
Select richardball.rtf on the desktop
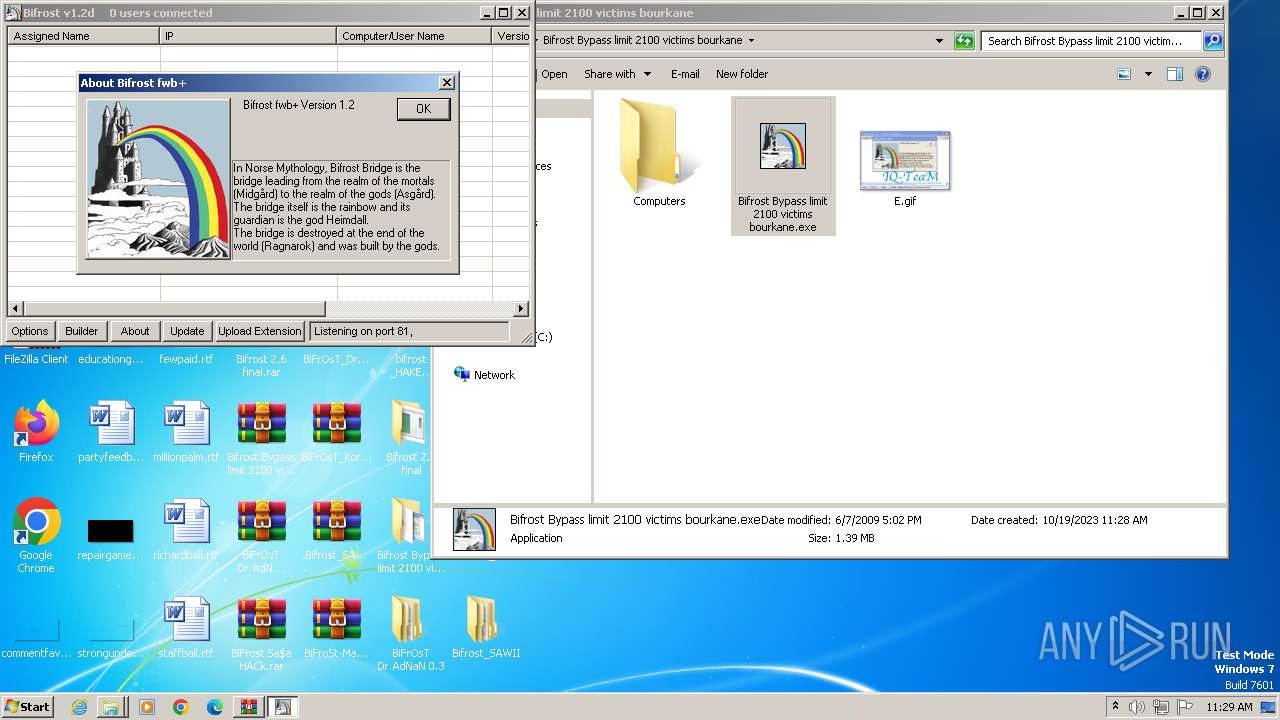186,530
